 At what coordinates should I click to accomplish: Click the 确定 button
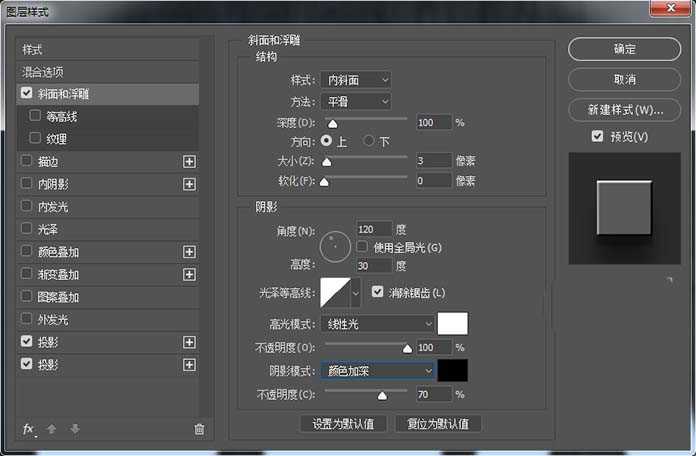(624, 49)
